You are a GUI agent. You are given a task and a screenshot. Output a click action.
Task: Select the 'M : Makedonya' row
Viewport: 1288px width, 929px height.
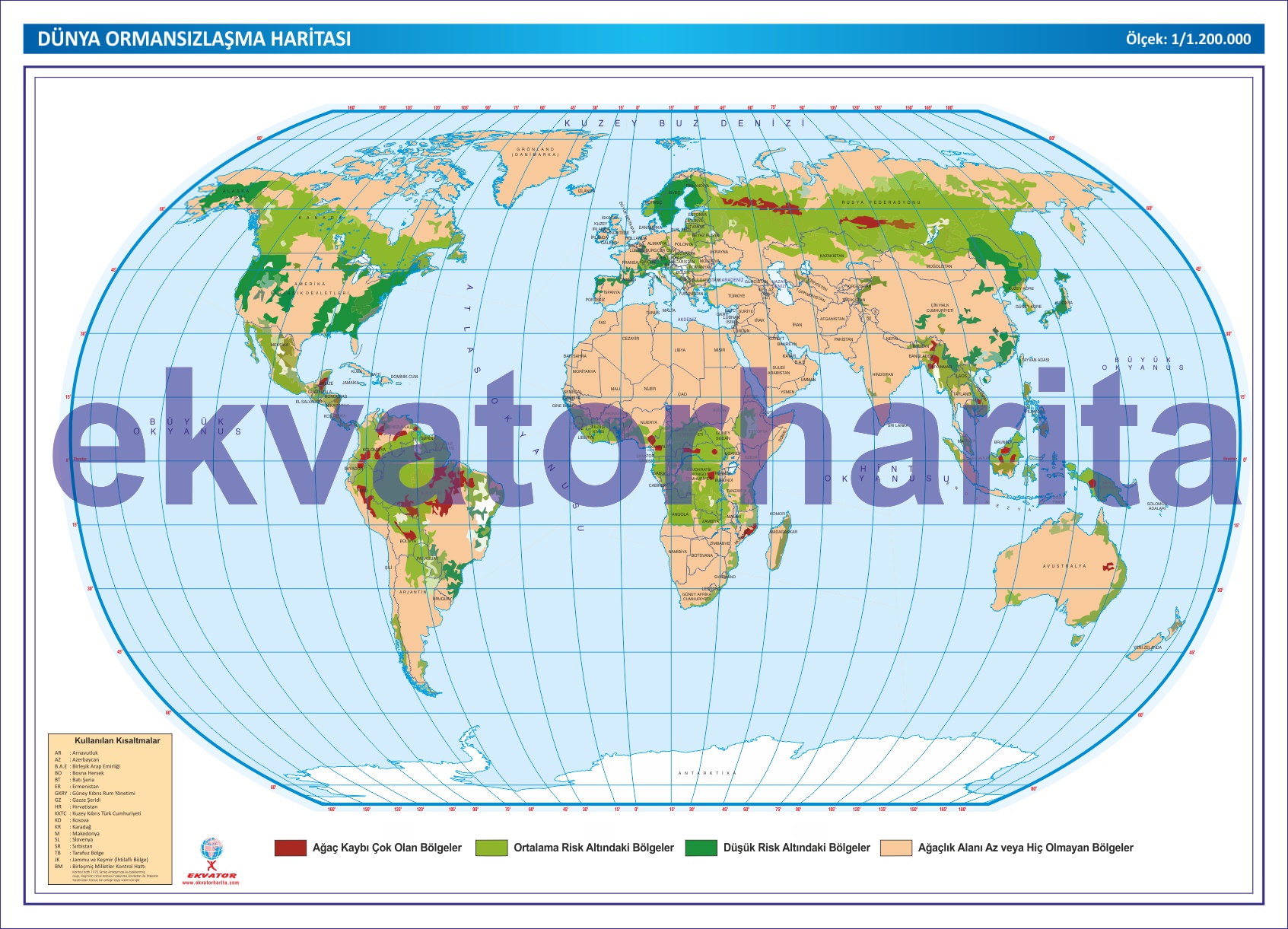(77, 833)
